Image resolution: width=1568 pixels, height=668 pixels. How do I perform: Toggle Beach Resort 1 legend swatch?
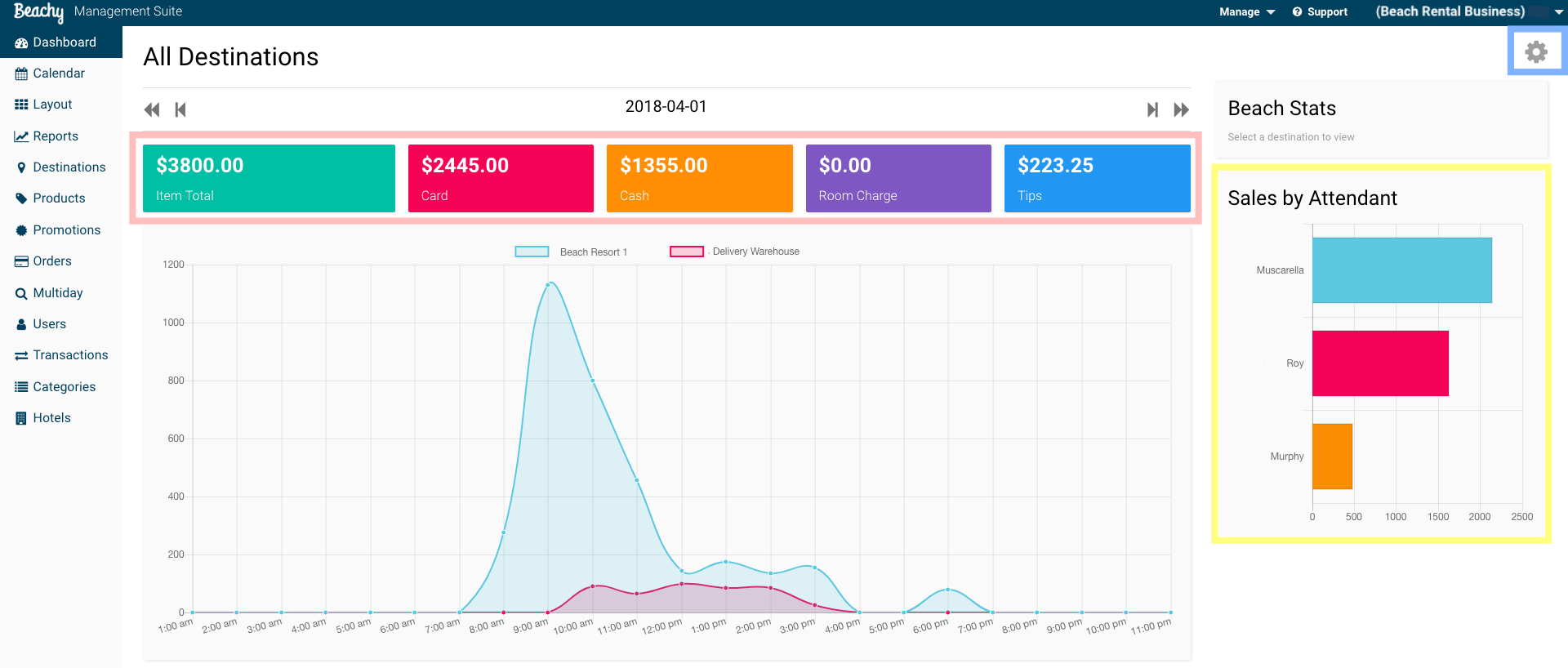532,252
